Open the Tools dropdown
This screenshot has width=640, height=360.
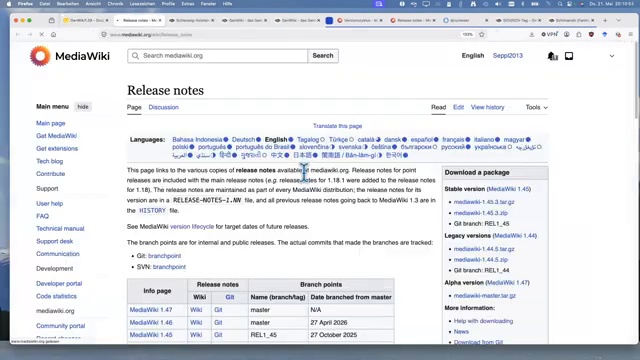(x=536, y=107)
